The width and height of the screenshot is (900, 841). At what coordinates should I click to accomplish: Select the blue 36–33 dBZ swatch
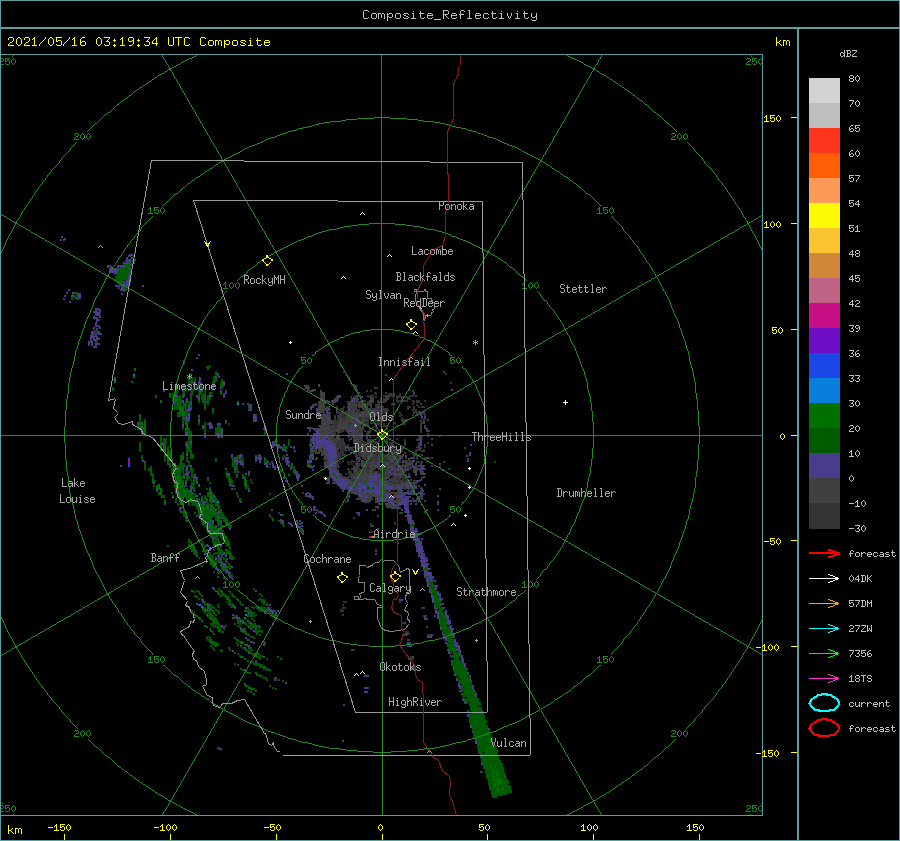[x=824, y=366]
